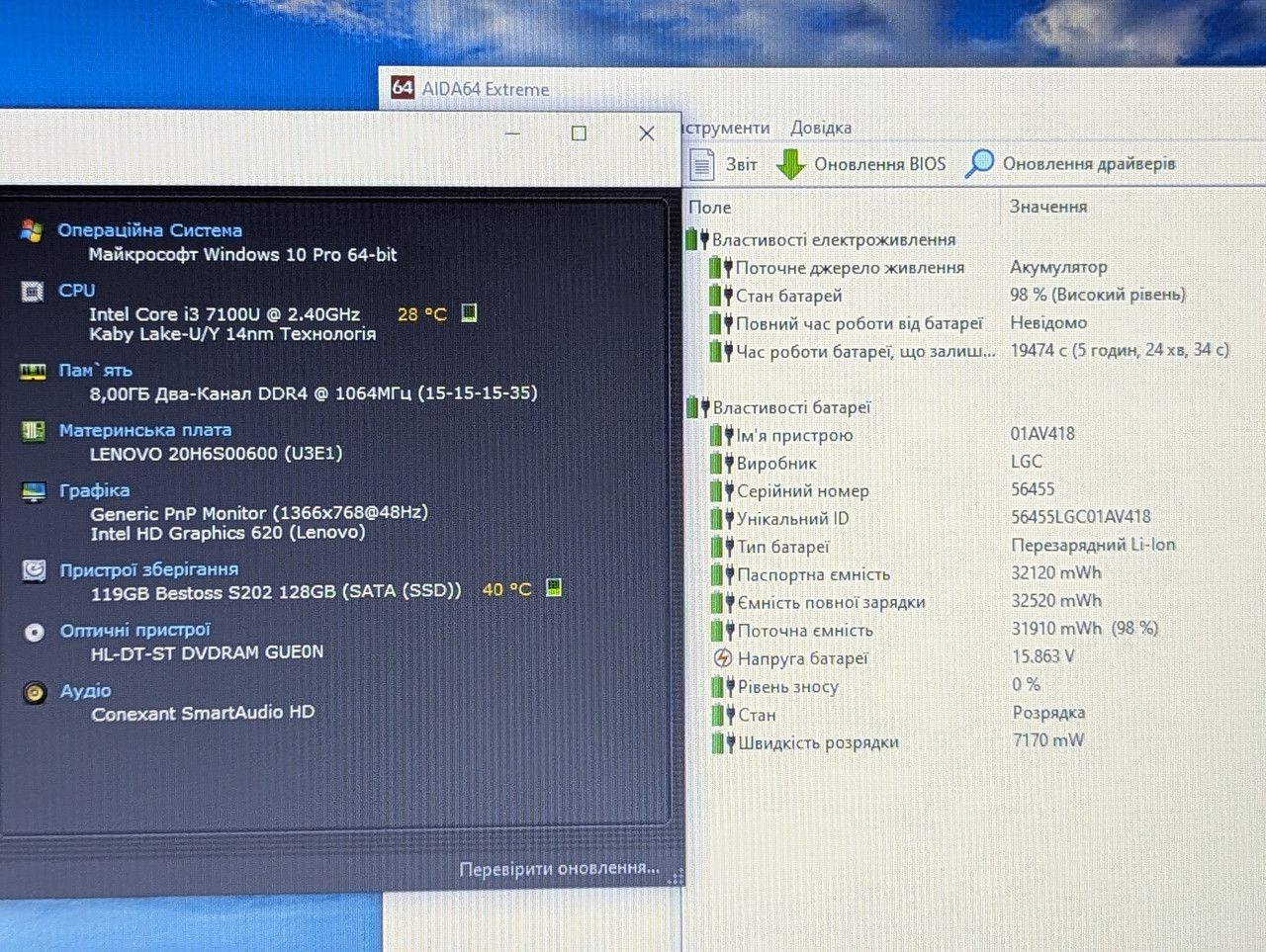
Task: Click the monitor icon next to Графіка
Action: click(x=34, y=491)
